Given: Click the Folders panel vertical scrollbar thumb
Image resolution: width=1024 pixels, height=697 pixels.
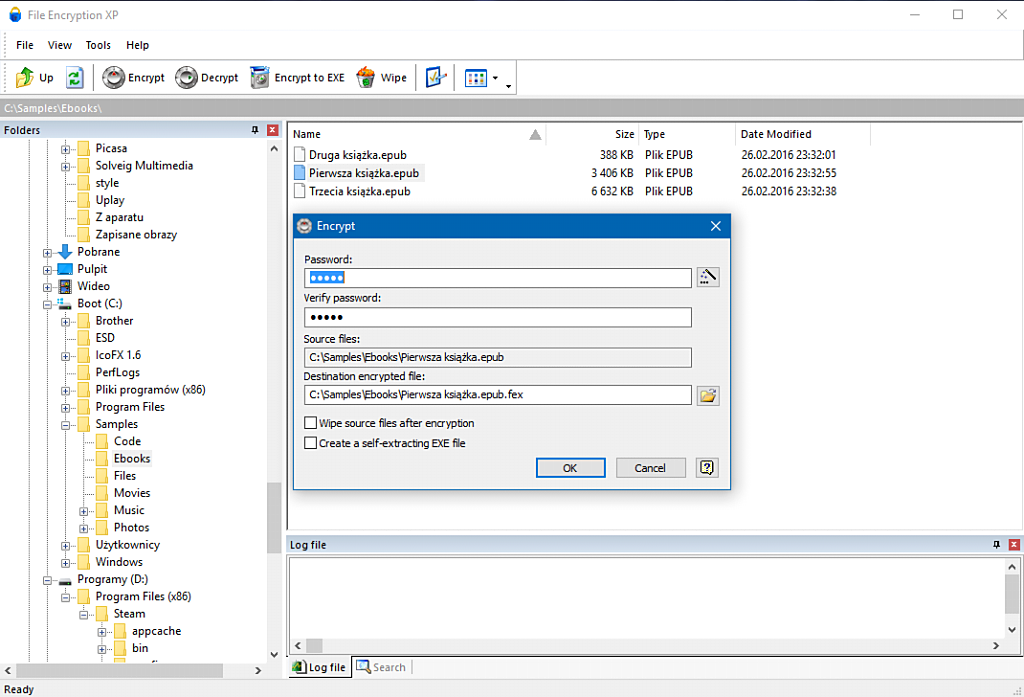Looking at the screenshot, I should pyautogui.click(x=274, y=517).
